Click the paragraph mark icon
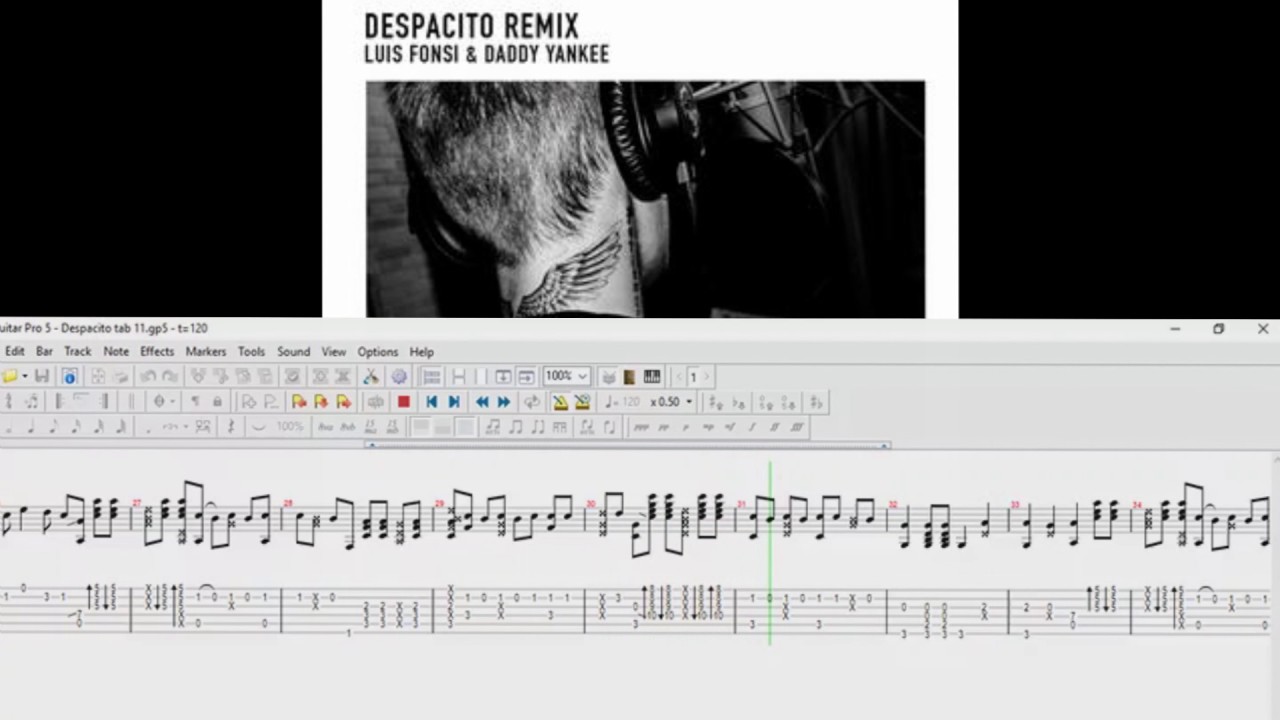 [x=195, y=402]
